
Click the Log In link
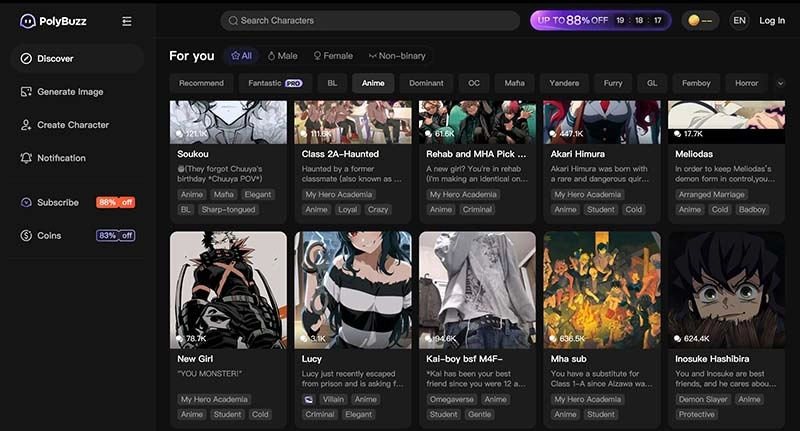[x=772, y=21]
